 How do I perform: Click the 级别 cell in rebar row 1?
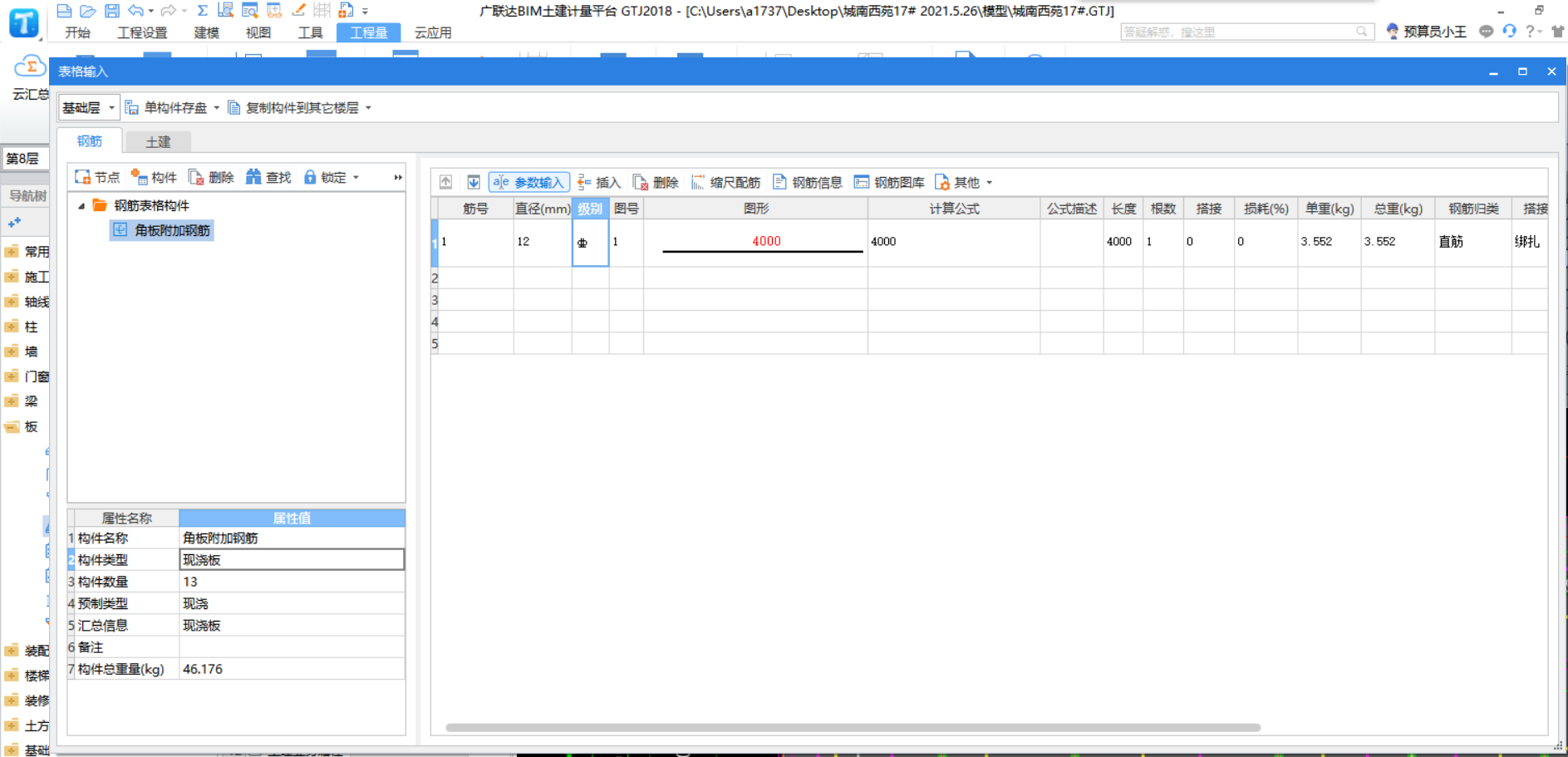click(x=590, y=242)
